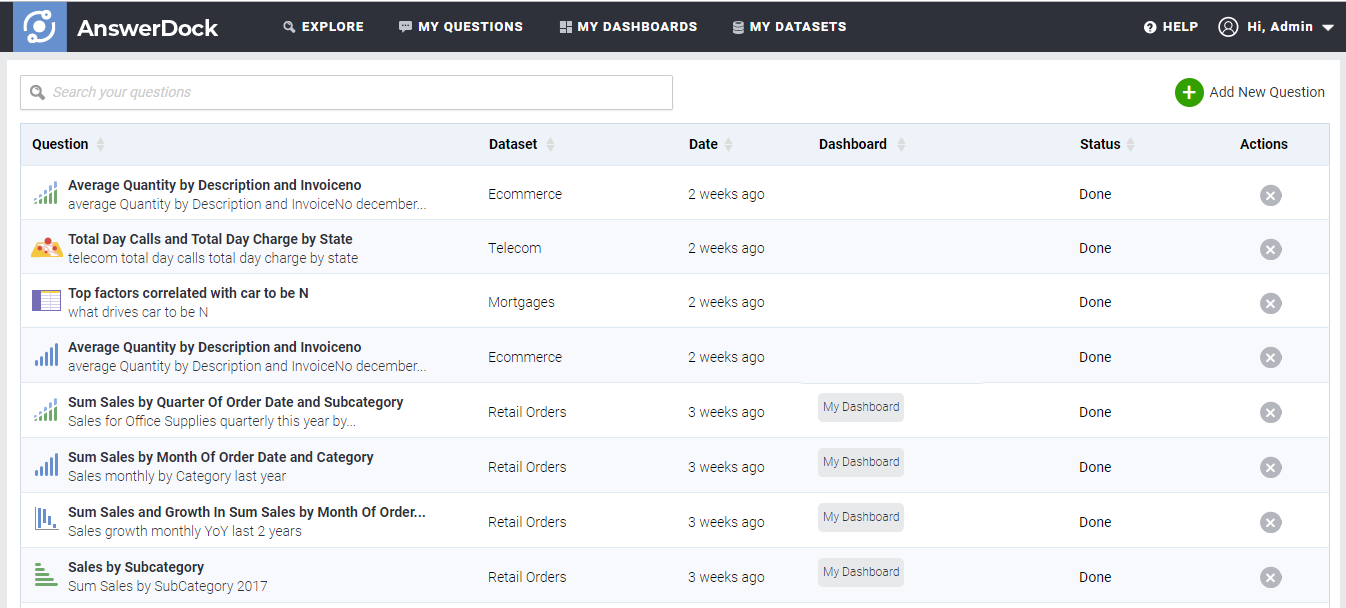Click the Mortgages dataset cell
The height and width of the screenshot is (608, 1346).
(x=521, y=302)
